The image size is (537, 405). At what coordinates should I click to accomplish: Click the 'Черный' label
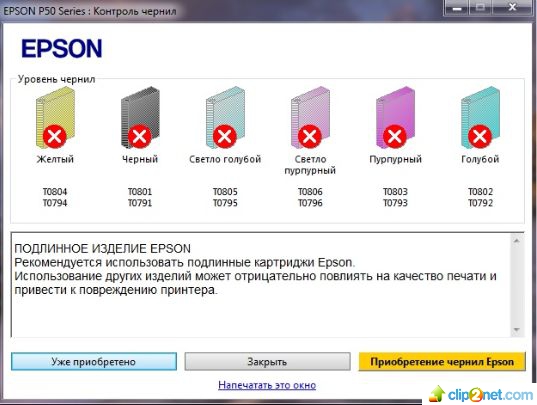pos(140,159)
